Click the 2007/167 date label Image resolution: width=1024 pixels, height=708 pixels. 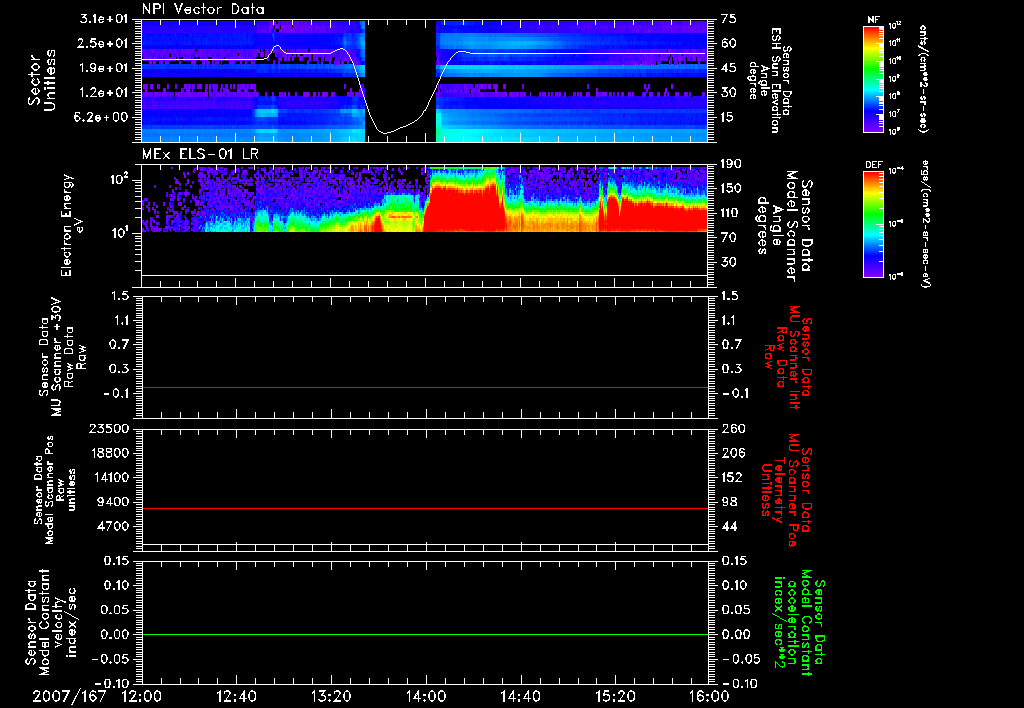[x=69, y=696]
